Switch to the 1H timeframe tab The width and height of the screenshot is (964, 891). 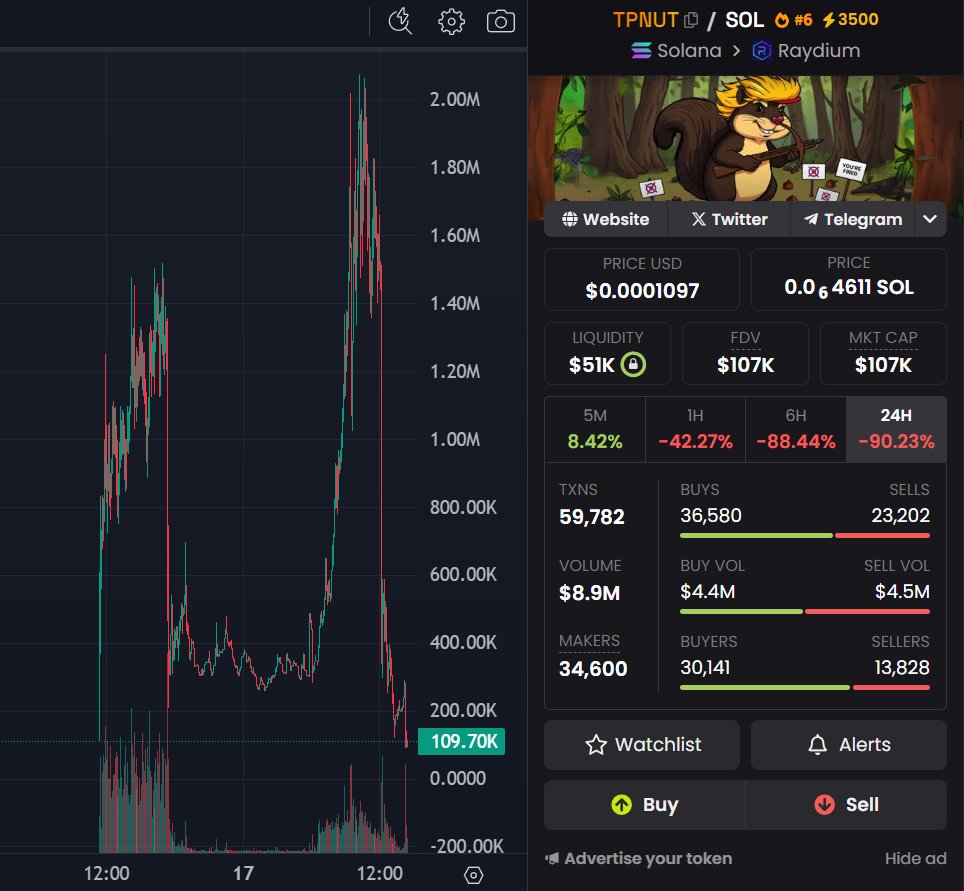click(695, 428)
